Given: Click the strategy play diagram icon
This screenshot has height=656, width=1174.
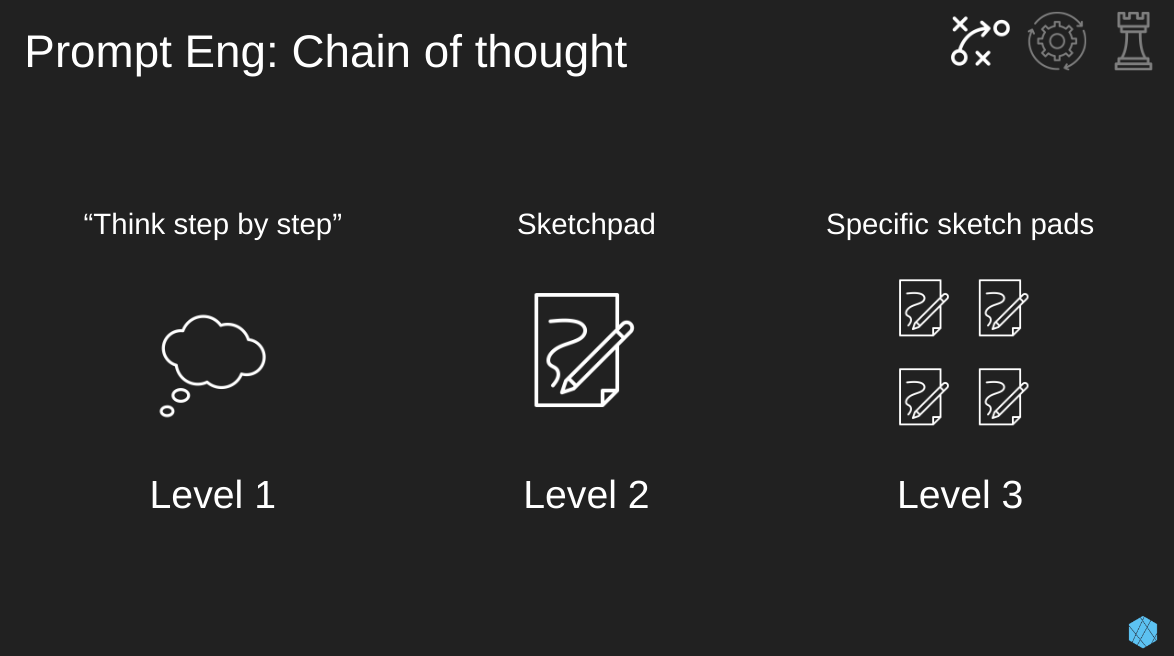Looking at the screenshot, I should [980, 41].
